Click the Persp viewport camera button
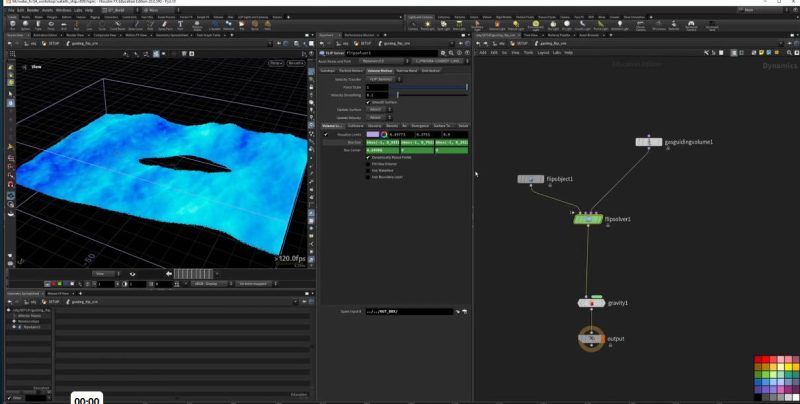The image size is (800, 404). pyautogui.click(x=277, y=63)
